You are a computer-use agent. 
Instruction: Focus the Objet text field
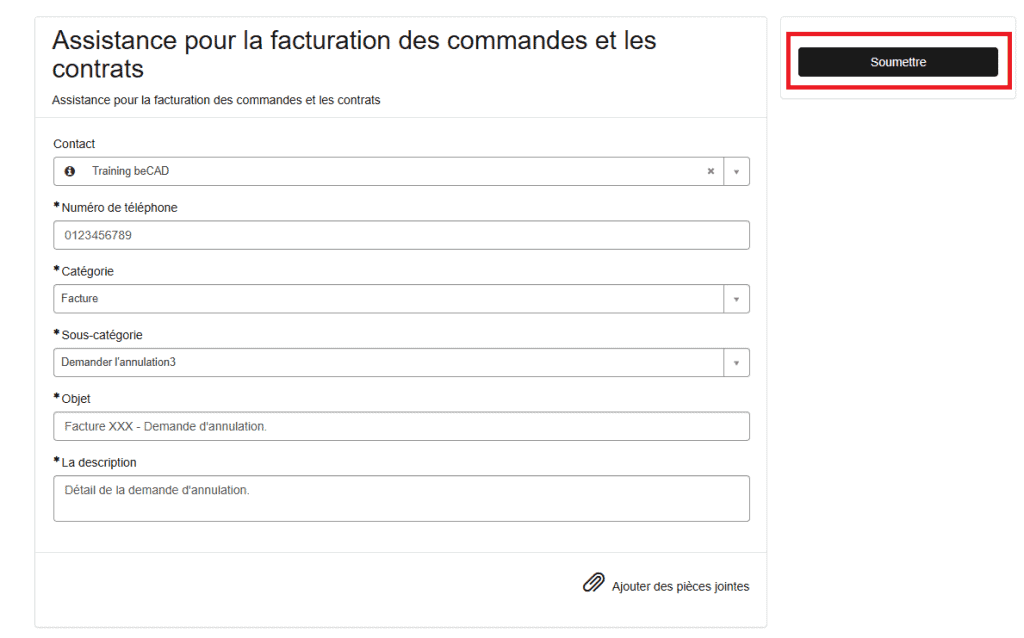point(401,426)
